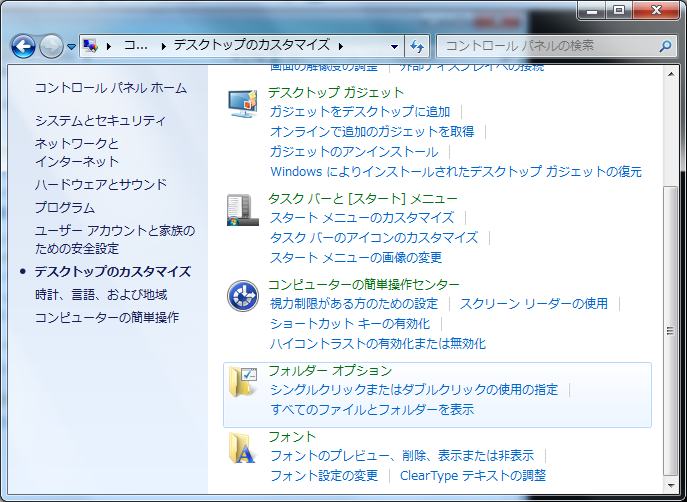Click ClearType テキストの調整
This screenshot has width=687, height=502.
coord(473,476)
